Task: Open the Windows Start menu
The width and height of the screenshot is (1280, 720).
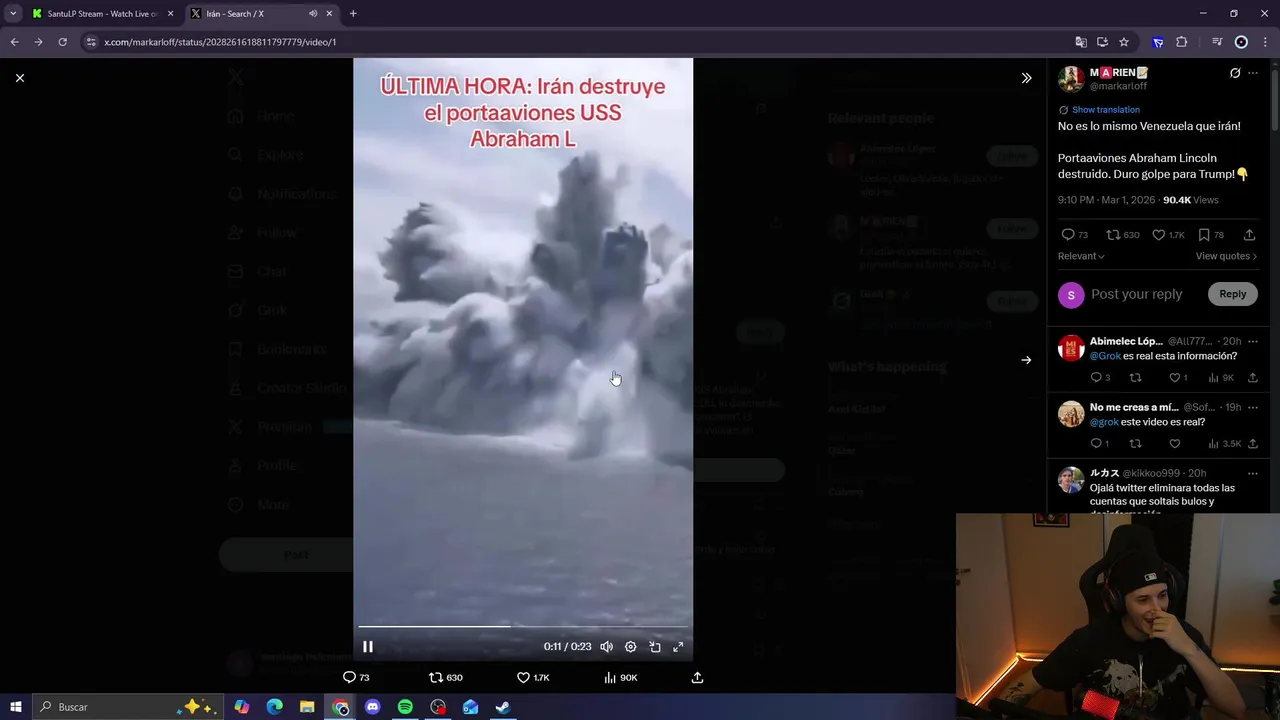Action: (x=16, y=707)
